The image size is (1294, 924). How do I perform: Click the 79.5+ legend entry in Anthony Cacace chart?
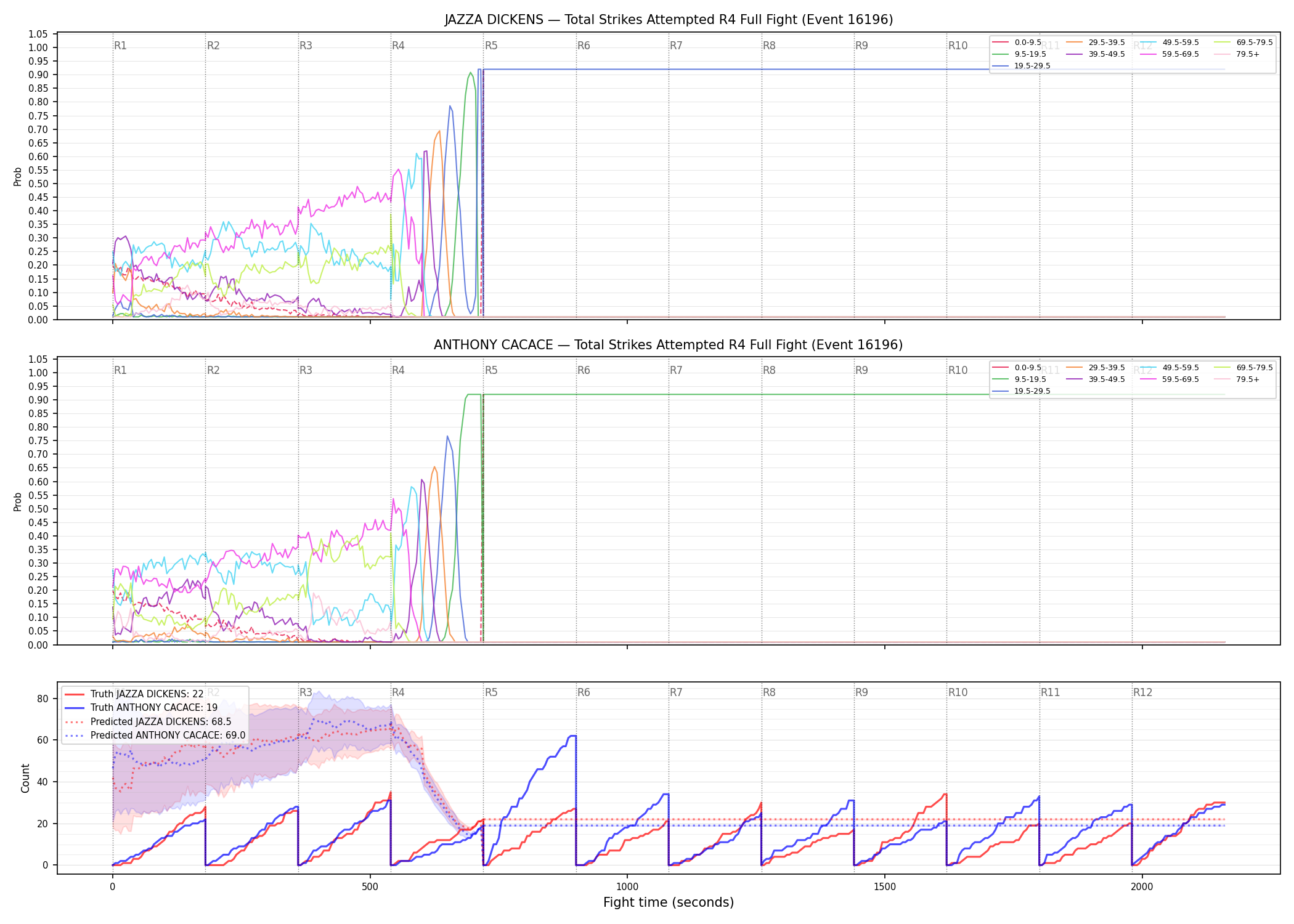tap(1237, 379)
